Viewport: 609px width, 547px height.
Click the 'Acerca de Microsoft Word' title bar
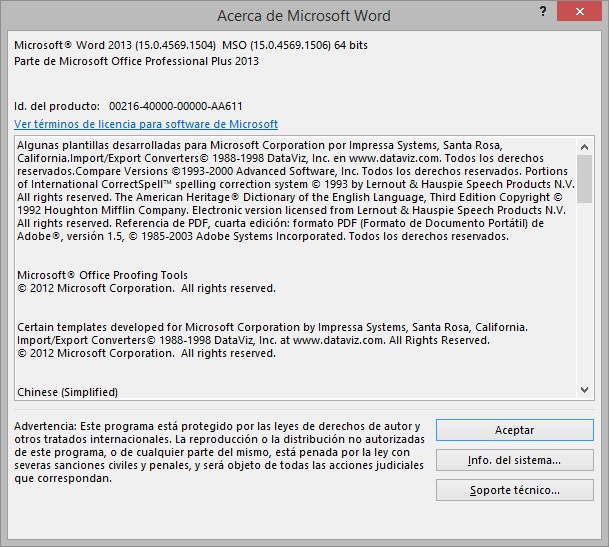304,16
